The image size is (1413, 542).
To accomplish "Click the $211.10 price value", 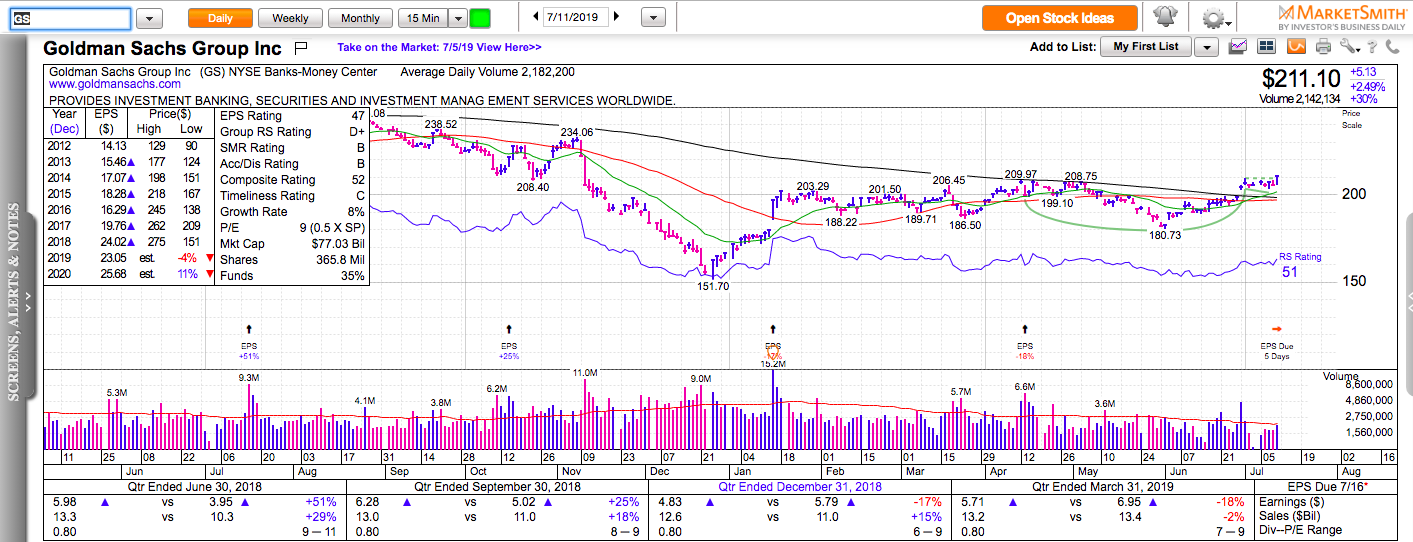I will tap(1301, 78).
